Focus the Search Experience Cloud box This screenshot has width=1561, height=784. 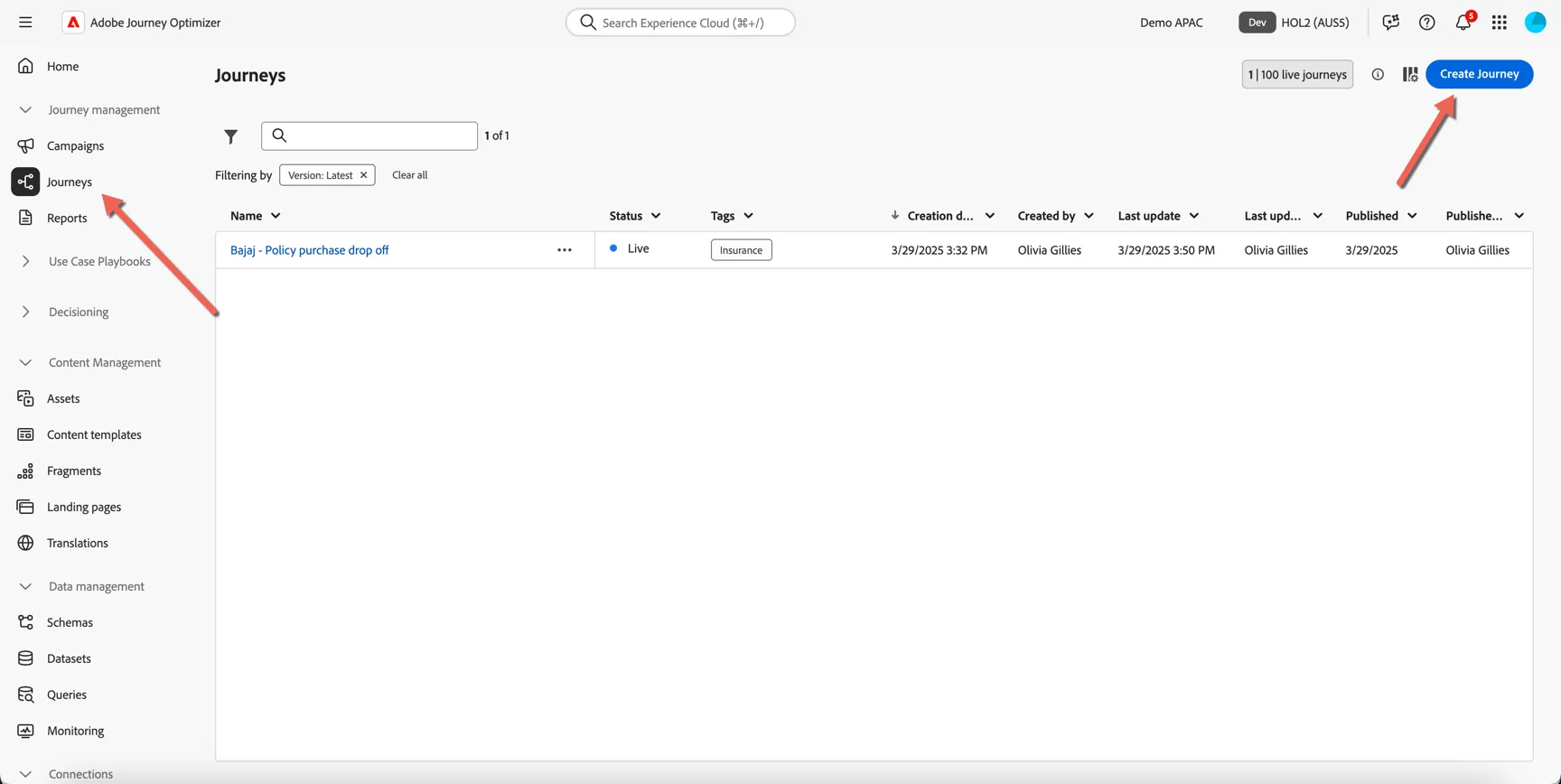(x=680, y=23)
